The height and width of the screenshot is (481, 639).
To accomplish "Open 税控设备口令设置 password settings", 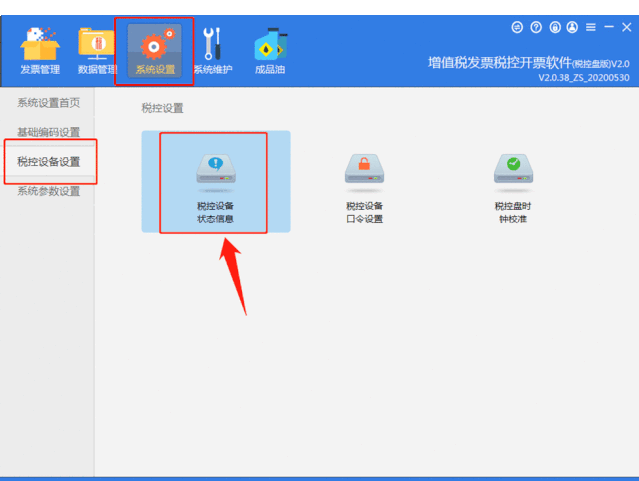I will pos(364,188).
